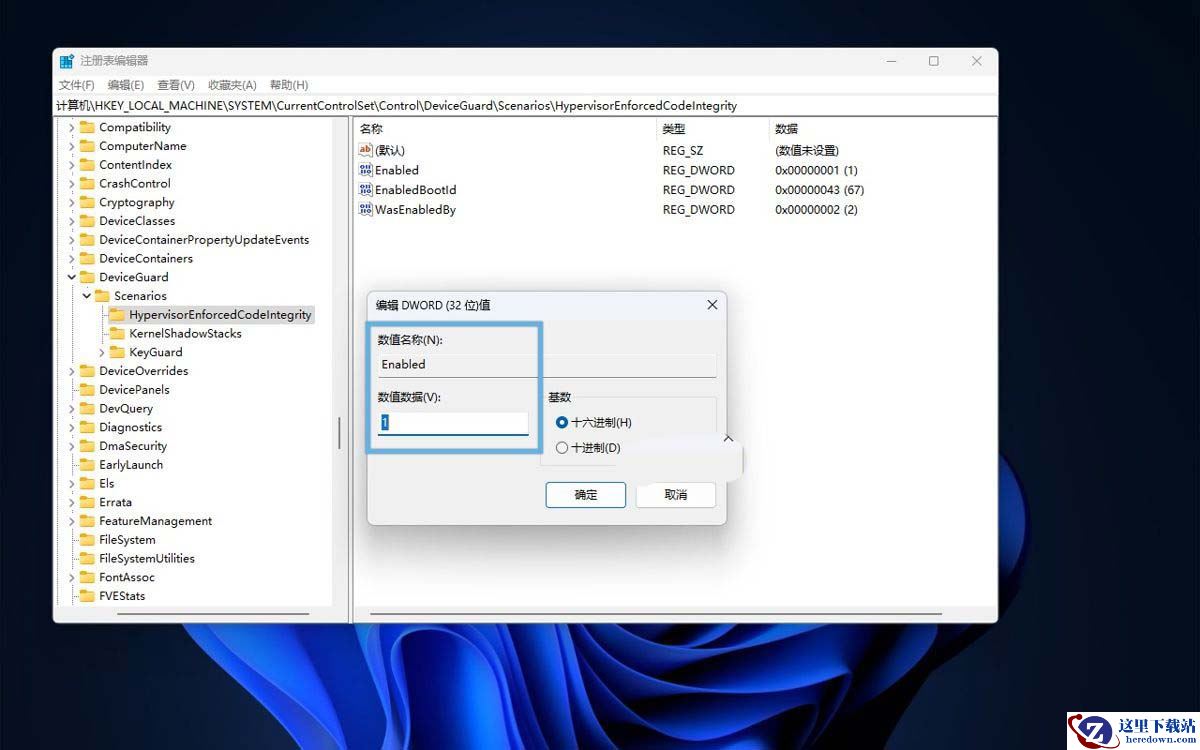This screenshot has width=1200, height=750.
Task: Open the 查看(V) menu
Action: 176,85
